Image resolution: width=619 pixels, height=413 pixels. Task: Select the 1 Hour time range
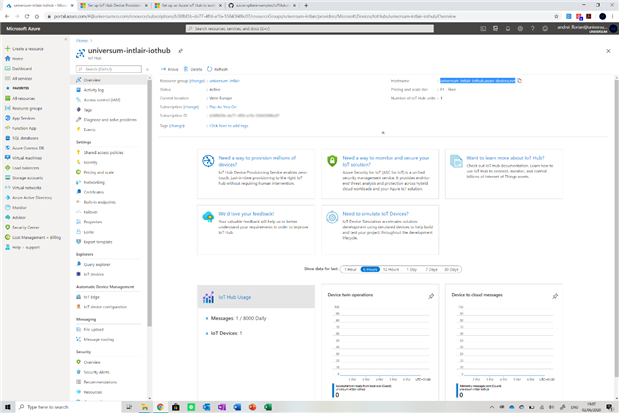pos(350,269)
